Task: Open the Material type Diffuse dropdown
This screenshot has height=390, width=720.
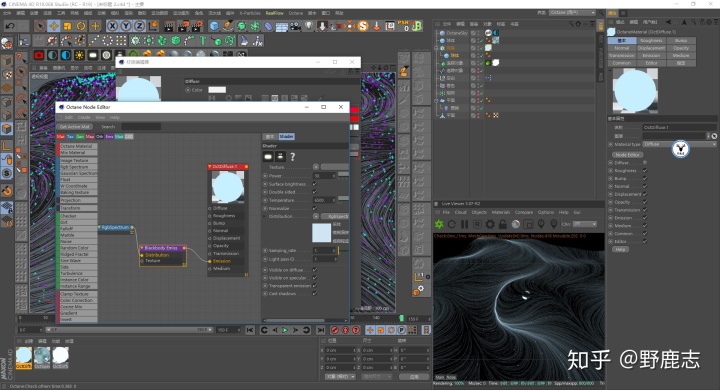Action: (679, 144)
